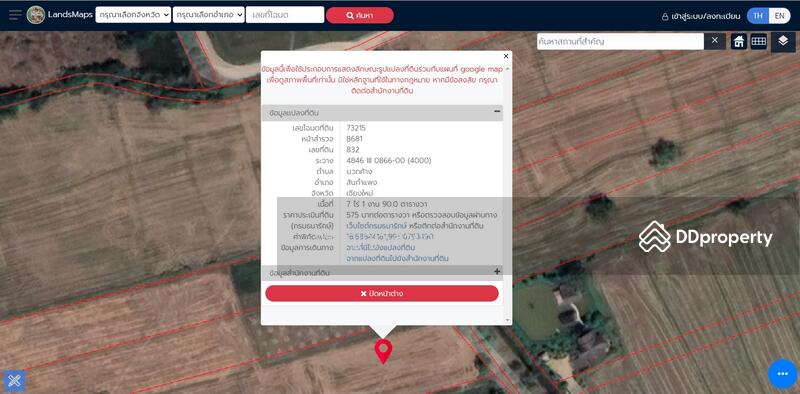Collapse the land parcel information section
Image resolution: width=800 pixels, height=394 pixels.
click(x=497, y=112)
